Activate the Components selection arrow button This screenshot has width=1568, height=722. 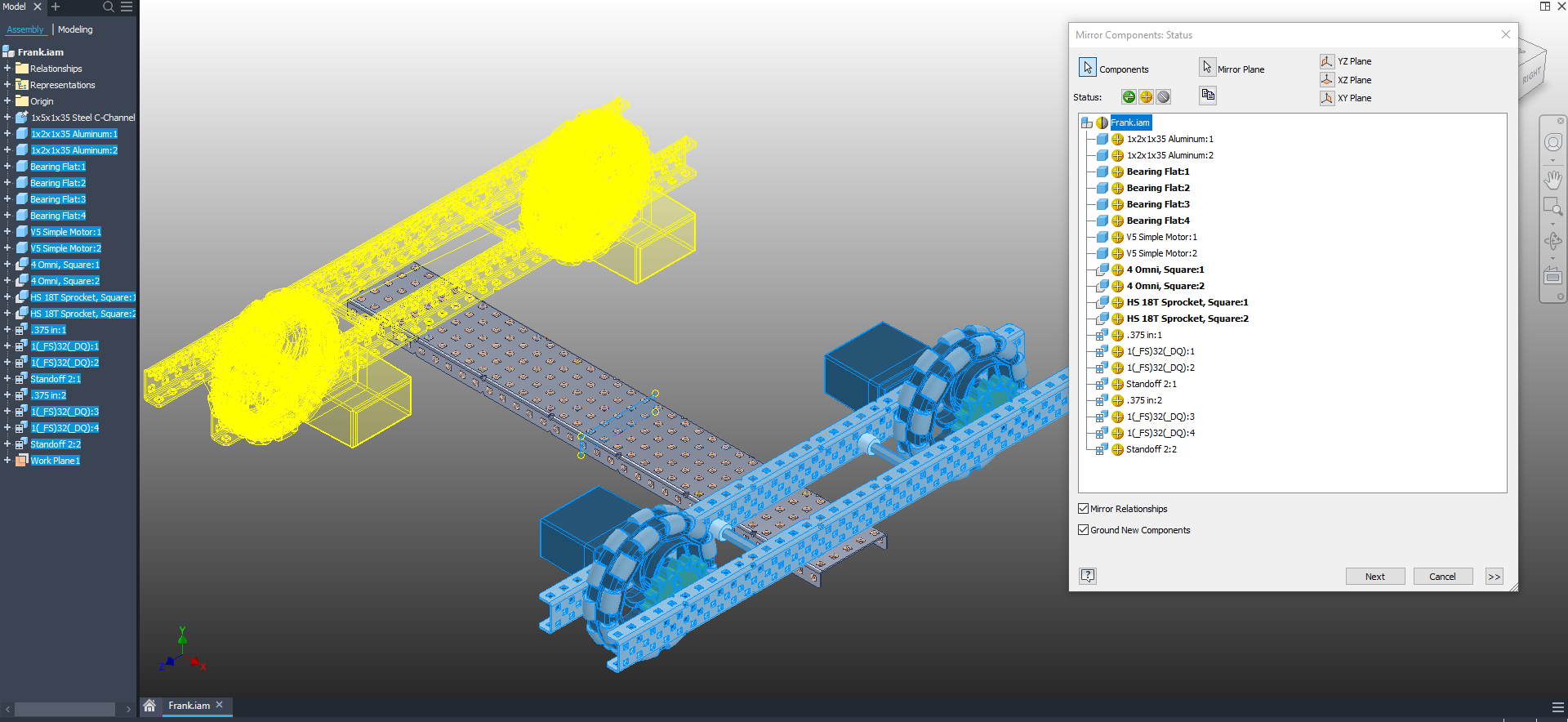[x=1087, y=67]
